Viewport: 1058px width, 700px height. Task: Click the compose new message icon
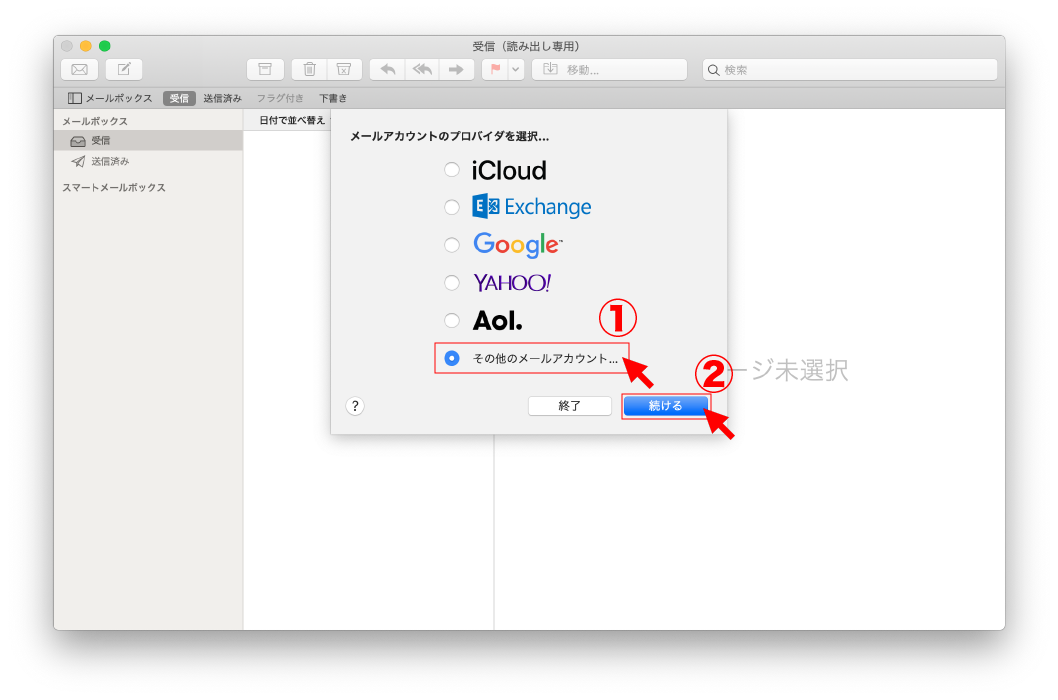pos(124,69)
